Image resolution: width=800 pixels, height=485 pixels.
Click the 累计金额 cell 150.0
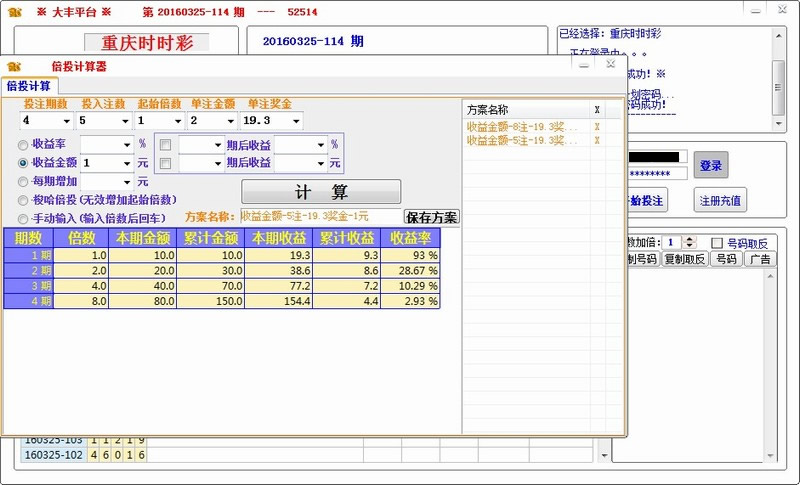pyautogui.click(x=211, y=301)
